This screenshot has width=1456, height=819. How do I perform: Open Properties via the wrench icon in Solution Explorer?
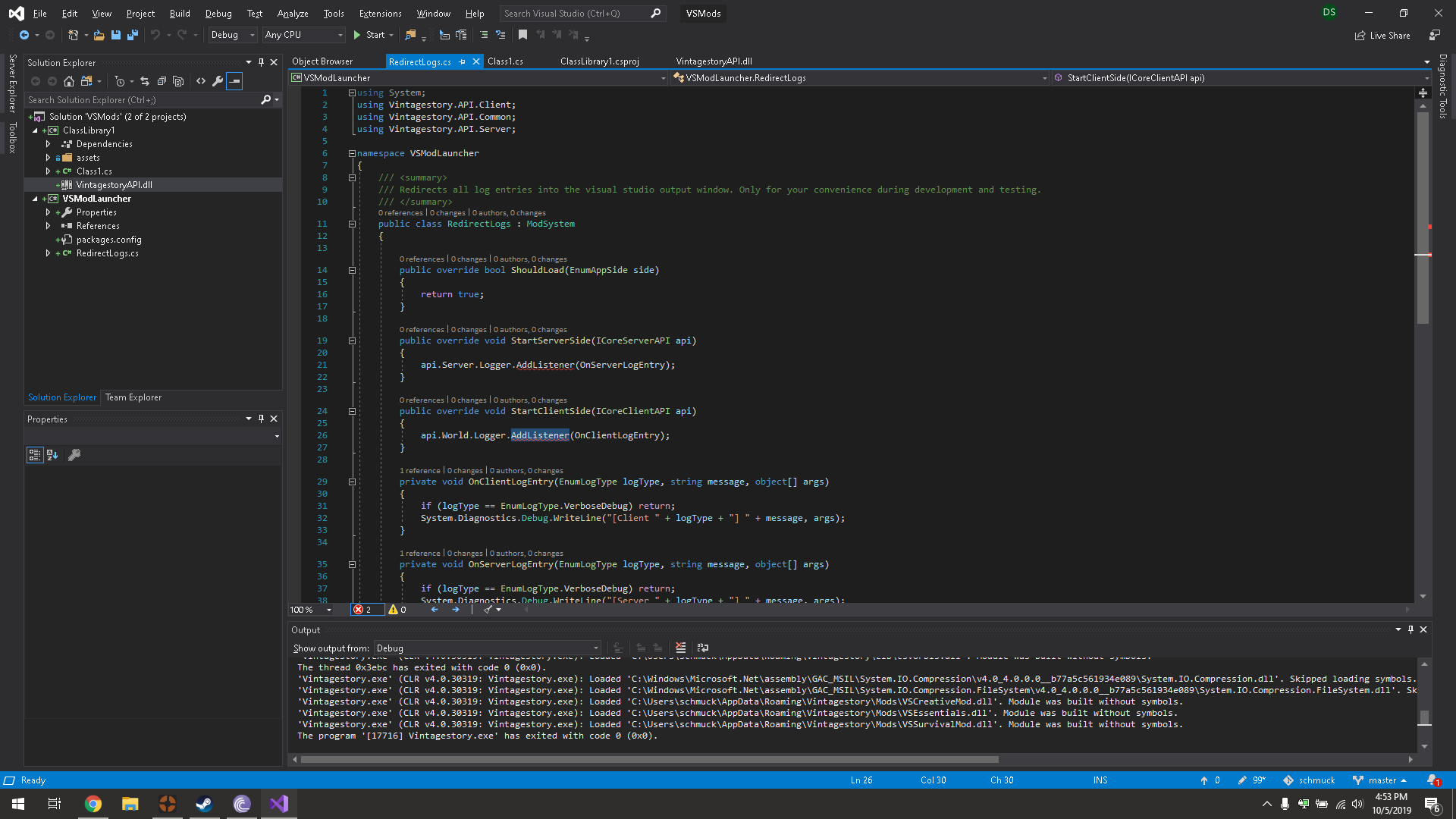coord(218,81)
